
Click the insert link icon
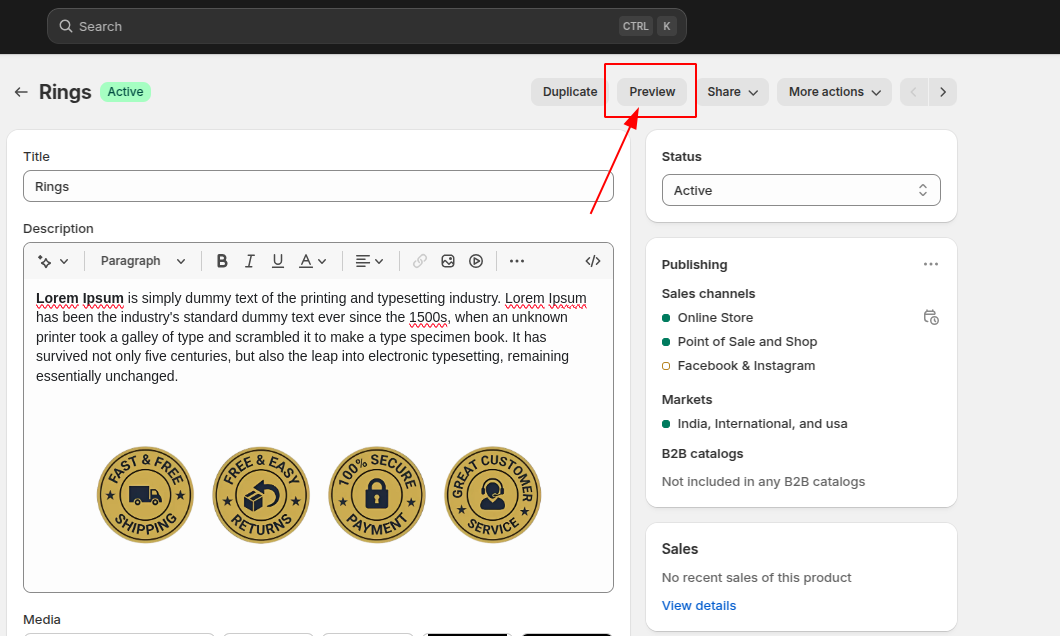click(420, 261)
